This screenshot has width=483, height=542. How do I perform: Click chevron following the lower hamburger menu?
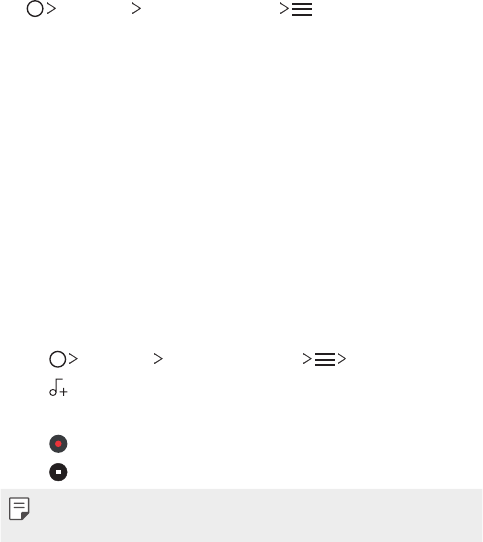(342, 359)
